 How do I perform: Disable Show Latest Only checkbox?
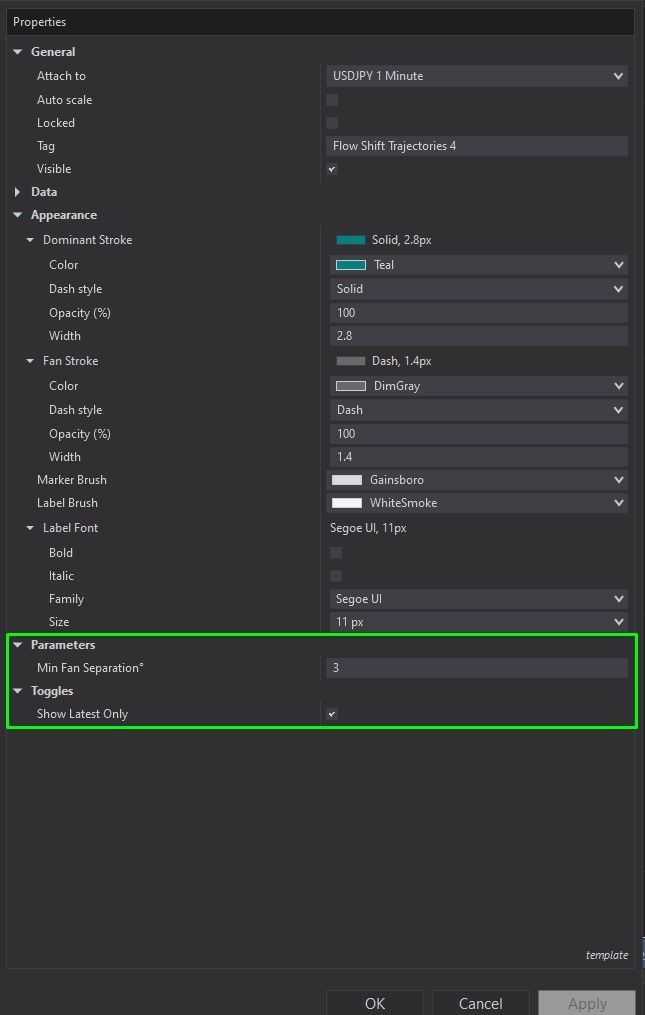tap(332, 714)
